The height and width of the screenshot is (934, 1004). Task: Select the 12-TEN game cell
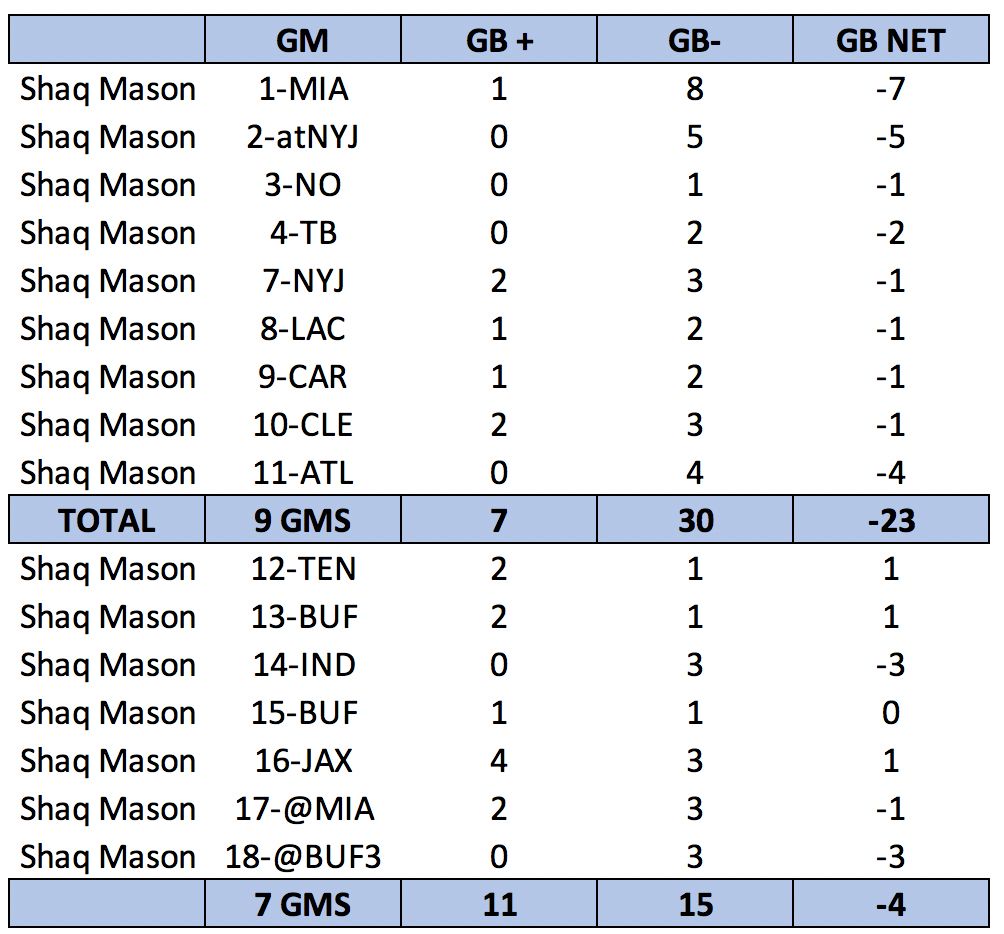click(x=303, y=569)
